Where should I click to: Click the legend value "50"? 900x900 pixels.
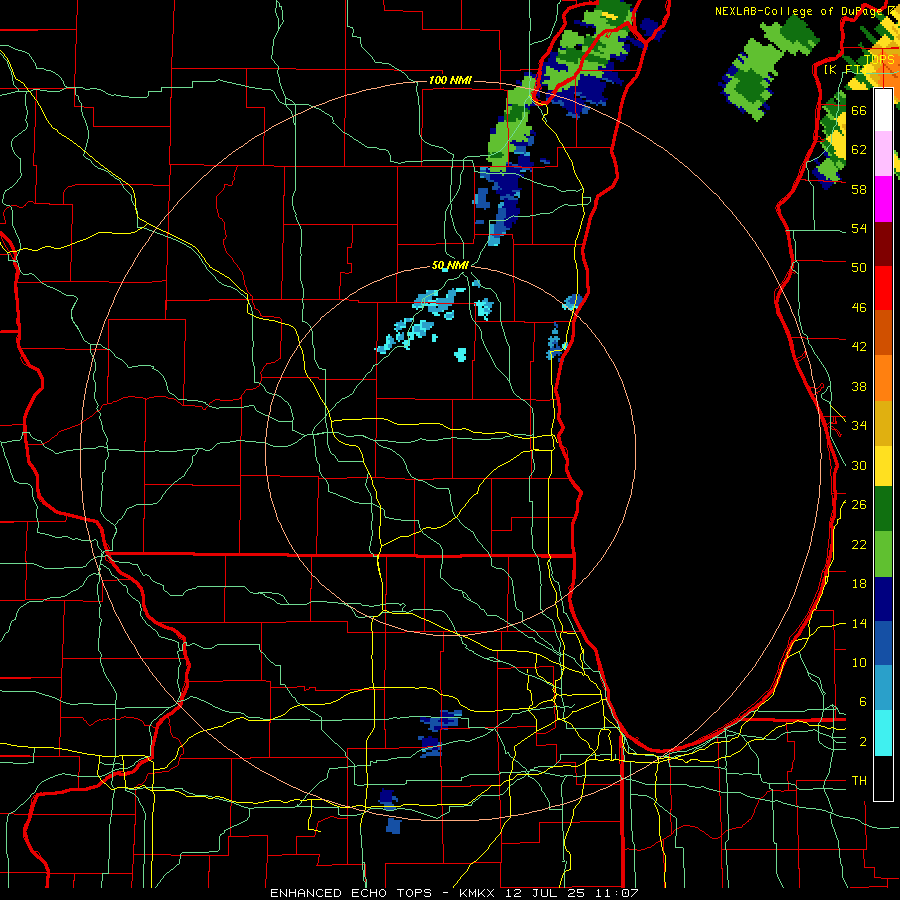point(859,267)
